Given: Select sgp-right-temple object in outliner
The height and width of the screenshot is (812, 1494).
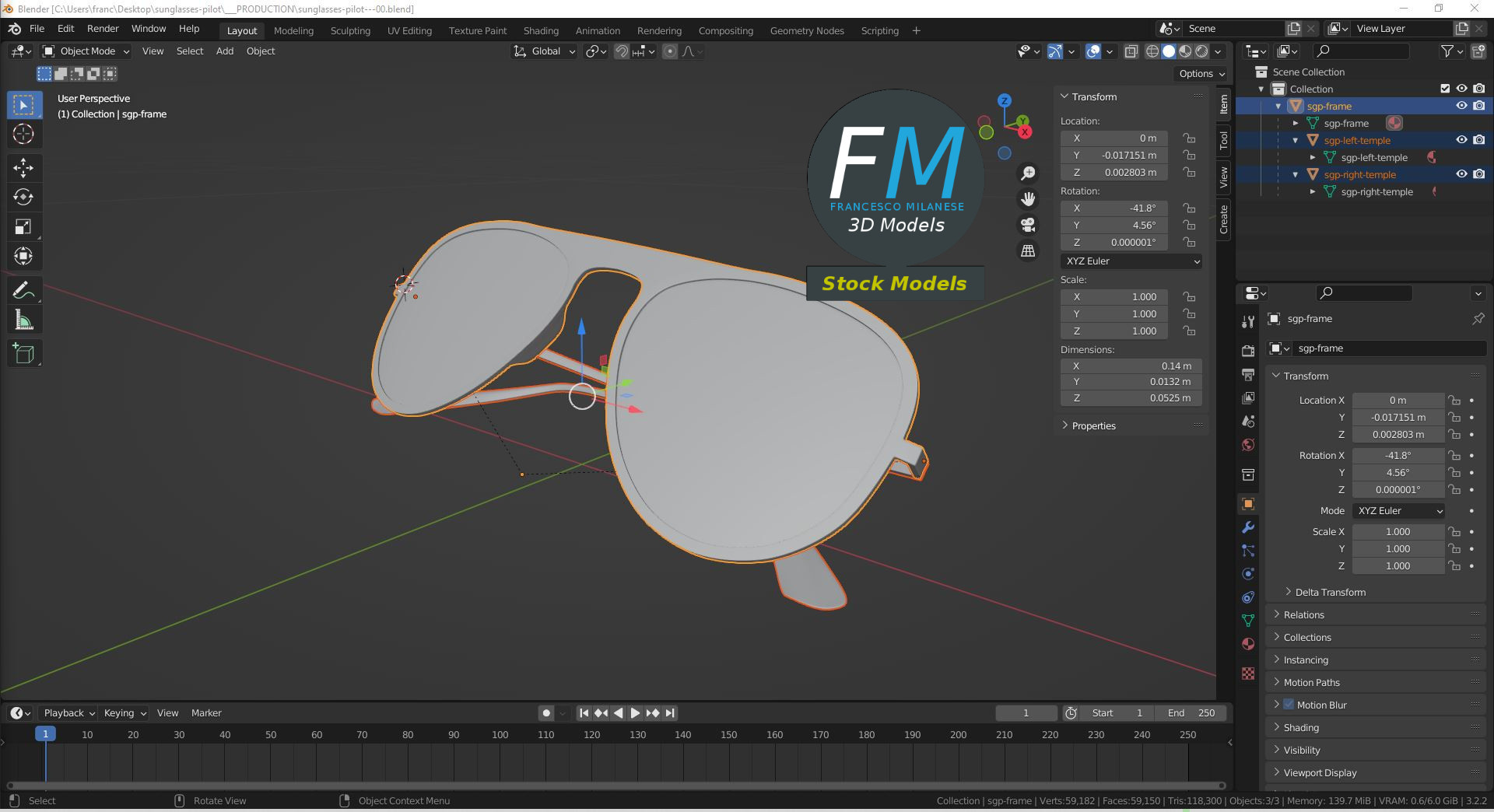Looking at the screenshot, I should tap(1359, 175).
